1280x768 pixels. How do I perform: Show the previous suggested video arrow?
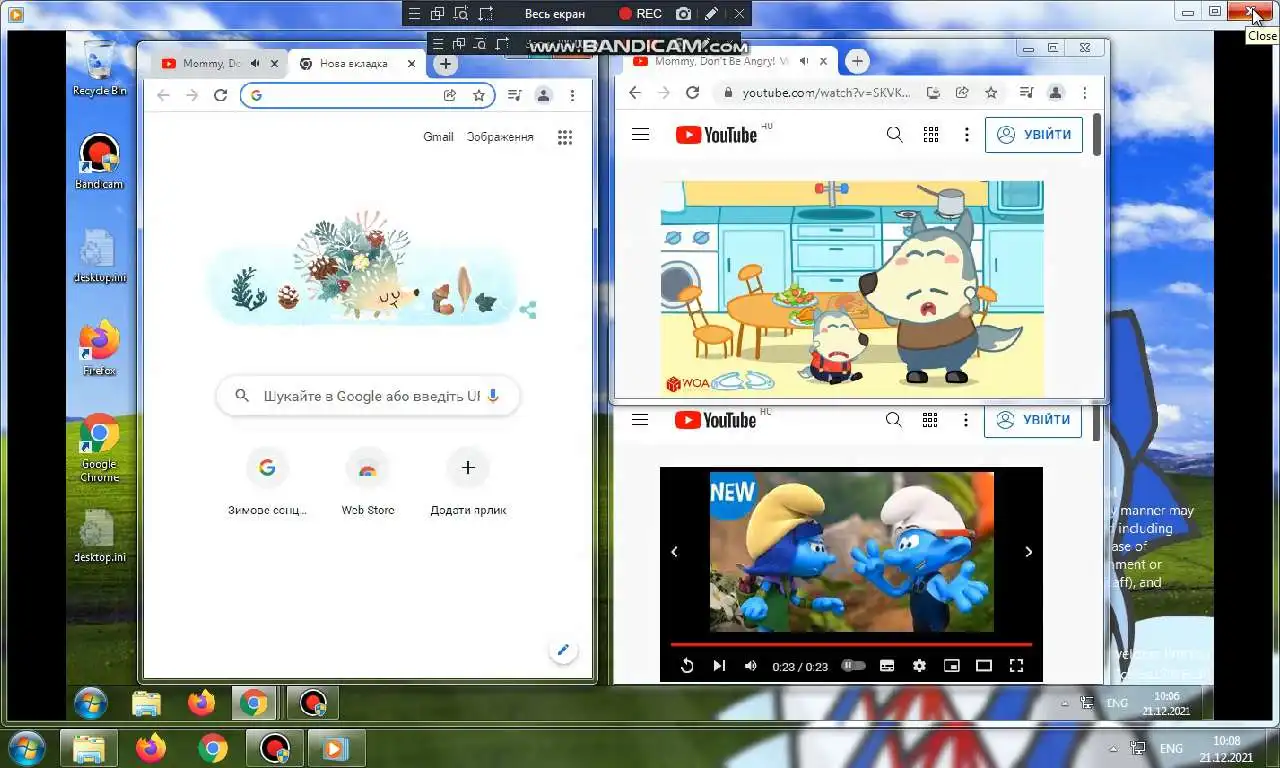click(x=674, y=551)
